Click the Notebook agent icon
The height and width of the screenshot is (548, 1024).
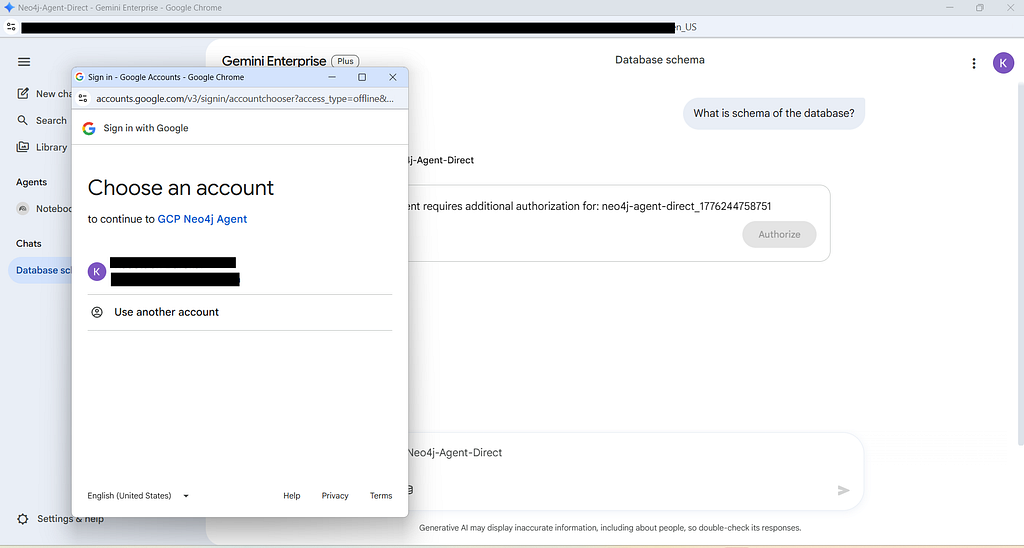(23, 209)
